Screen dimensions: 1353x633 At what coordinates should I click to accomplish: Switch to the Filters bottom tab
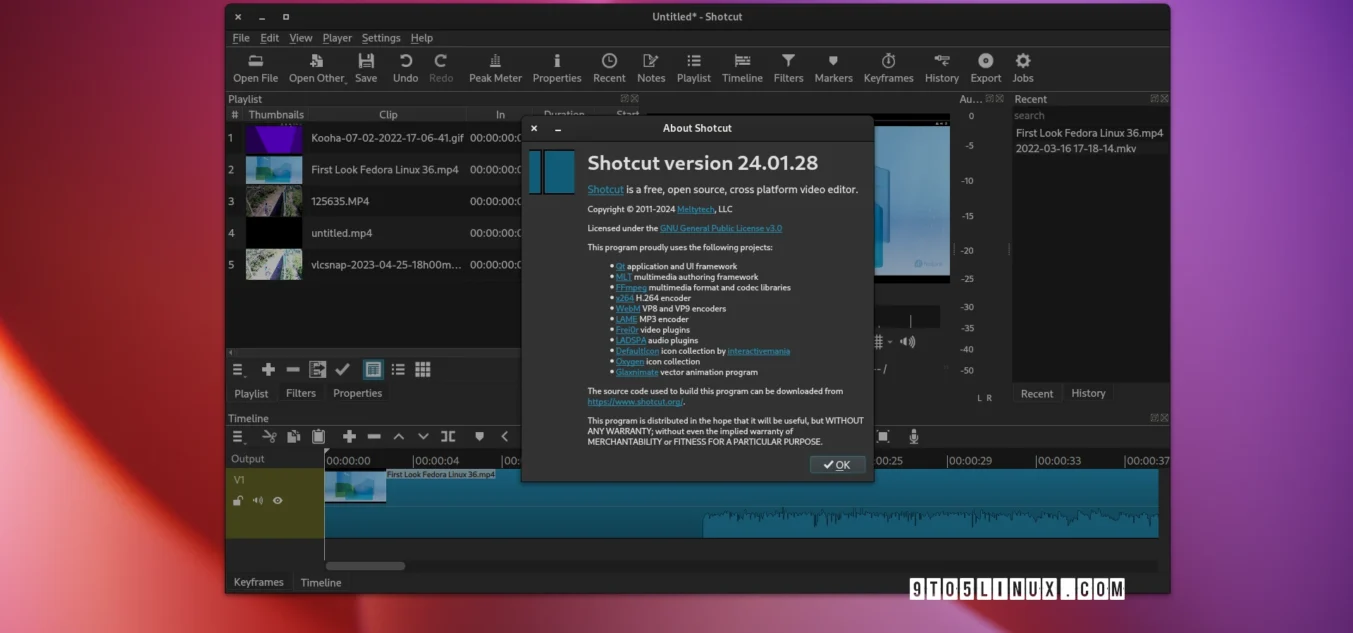(x=301, y=394)
